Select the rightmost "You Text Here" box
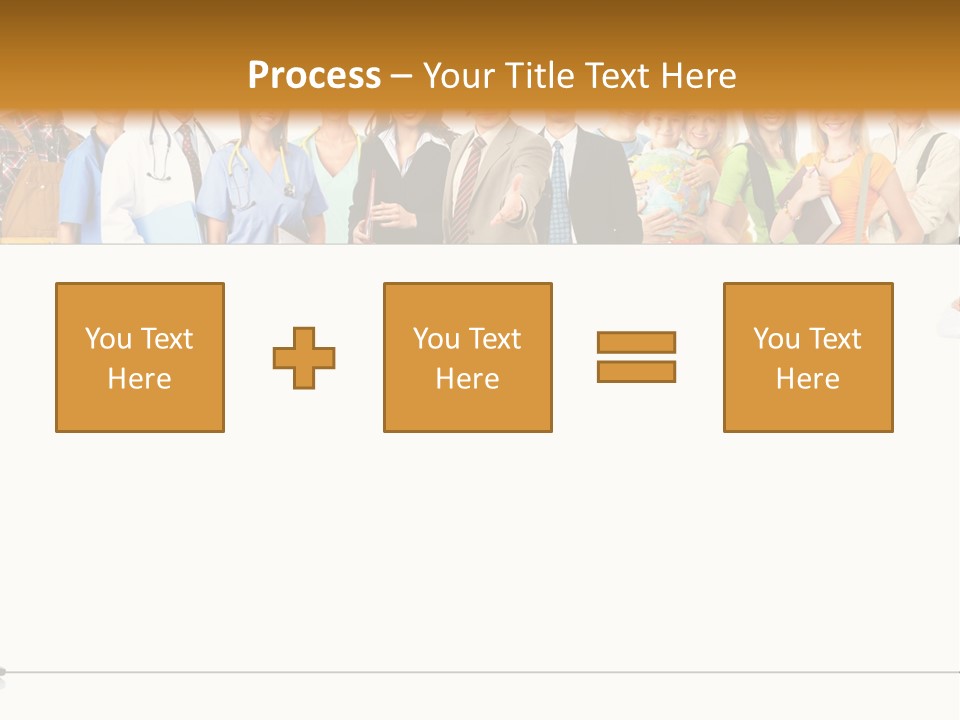 pyautogui.click(x=808, y=357)
